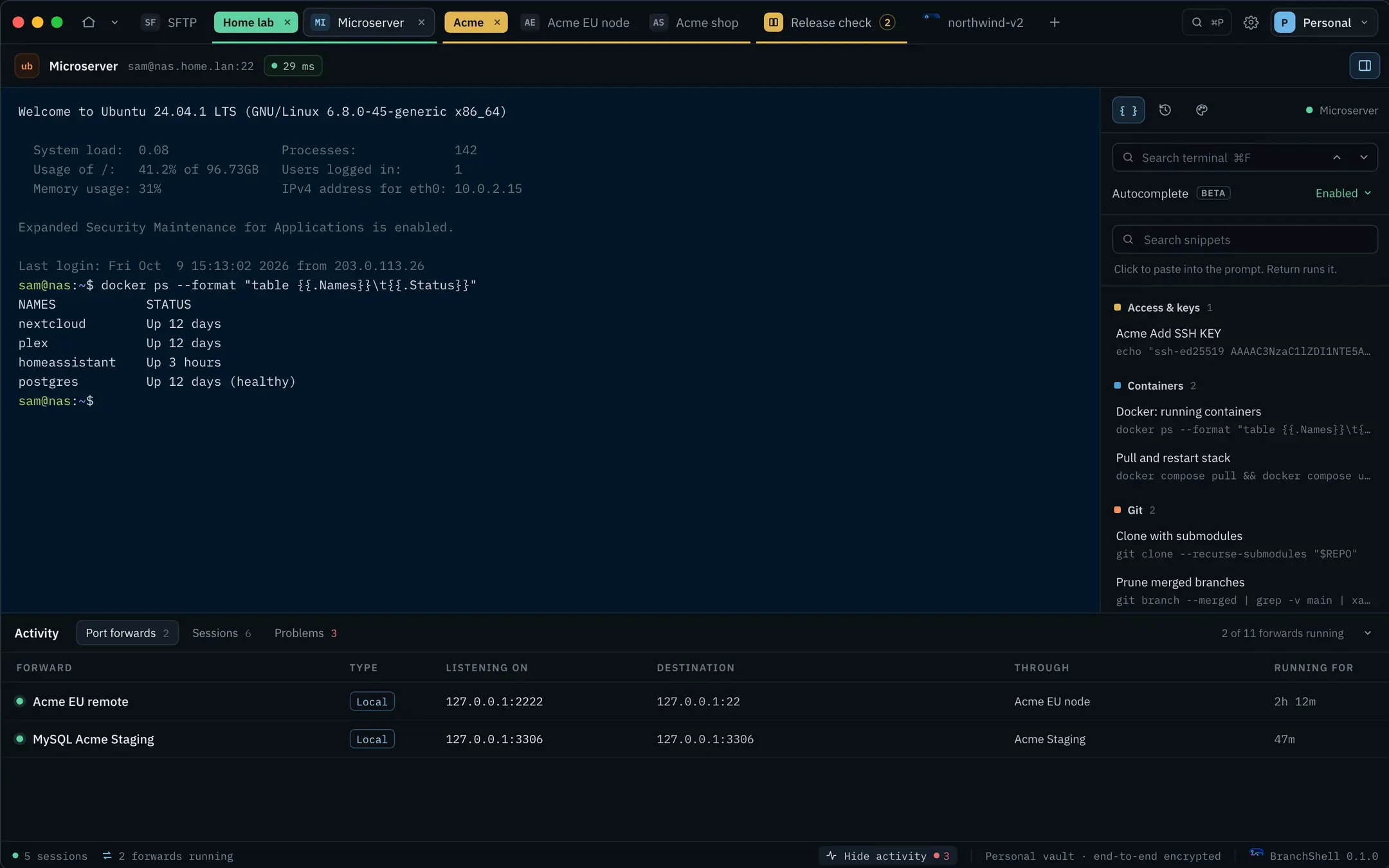Click Hide activity in status bar
Viewport: 1389px width, 868px height.
[887, 856]
